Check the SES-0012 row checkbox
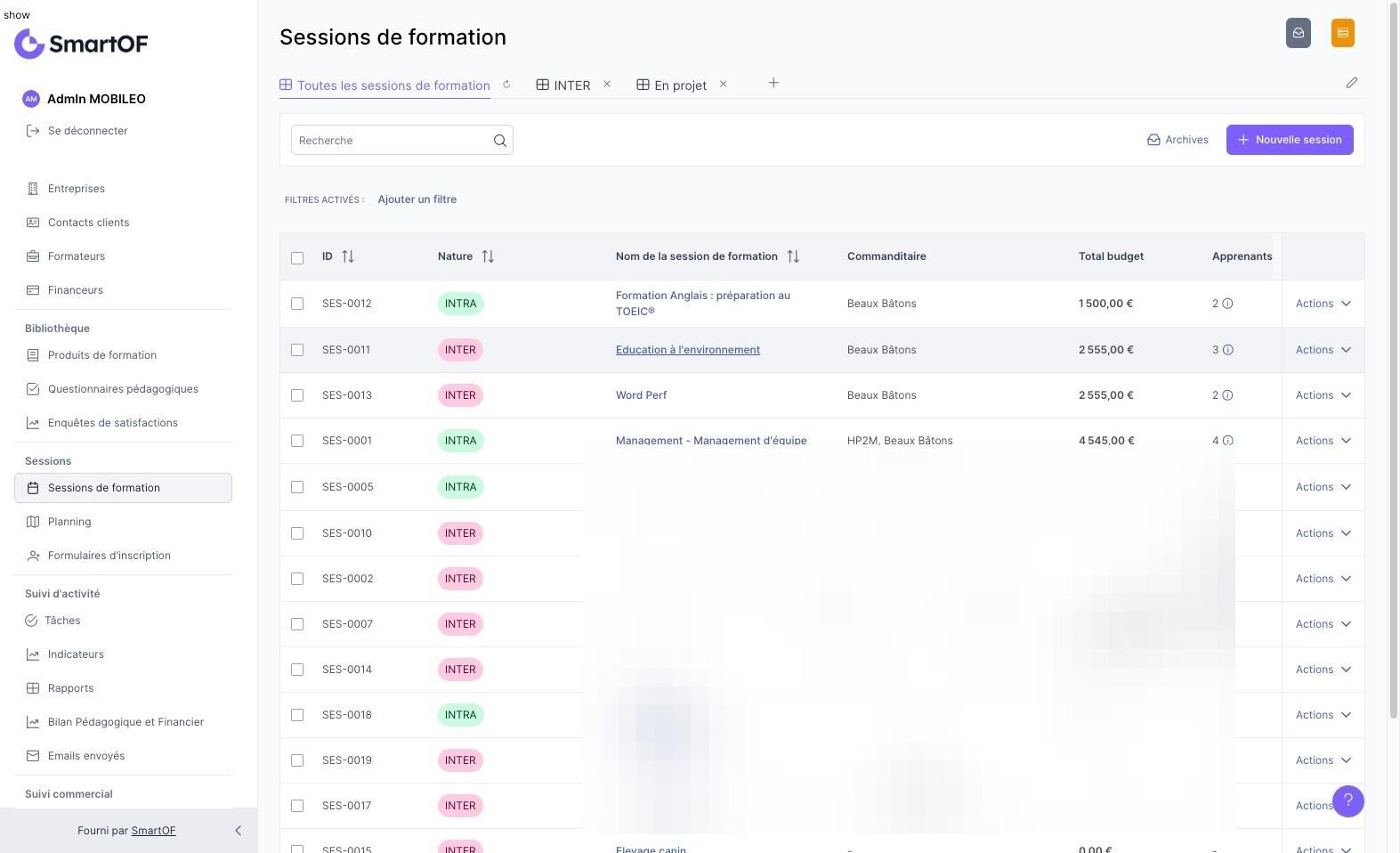This screenshot has width=1400, height=853. click(297, 304)
